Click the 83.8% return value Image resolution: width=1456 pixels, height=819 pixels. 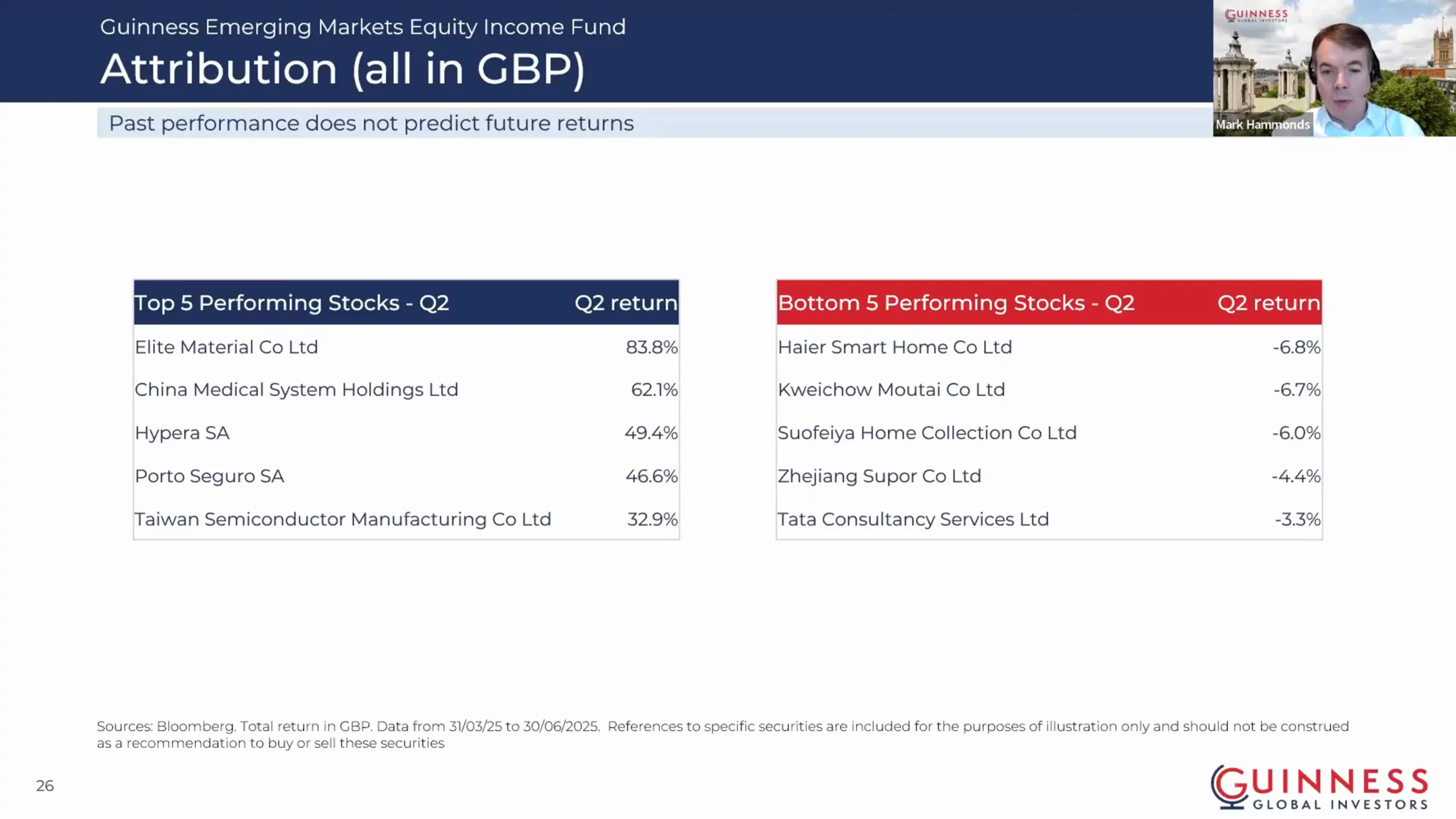click(x=651, y=347)
